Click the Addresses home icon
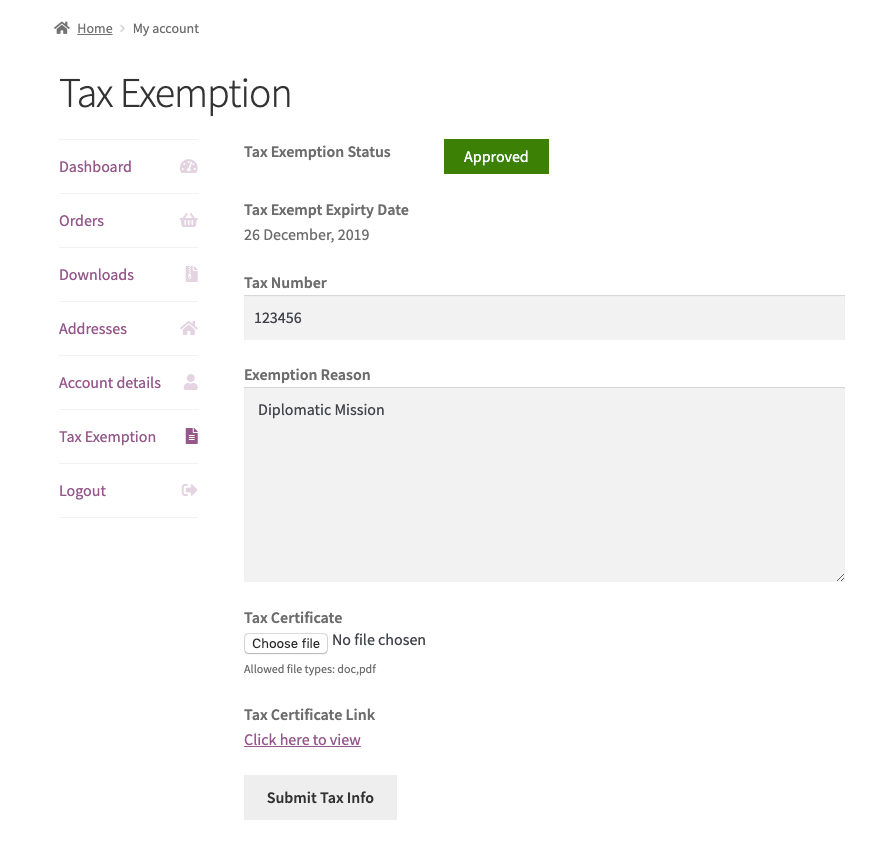Viewport: 871px width, 850px height. click(x=188, y=329)
